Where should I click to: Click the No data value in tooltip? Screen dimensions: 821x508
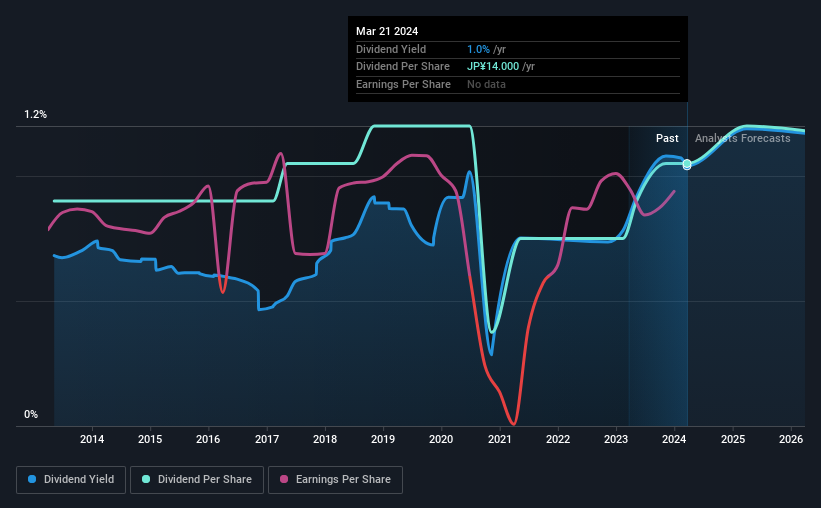point(486,84)
